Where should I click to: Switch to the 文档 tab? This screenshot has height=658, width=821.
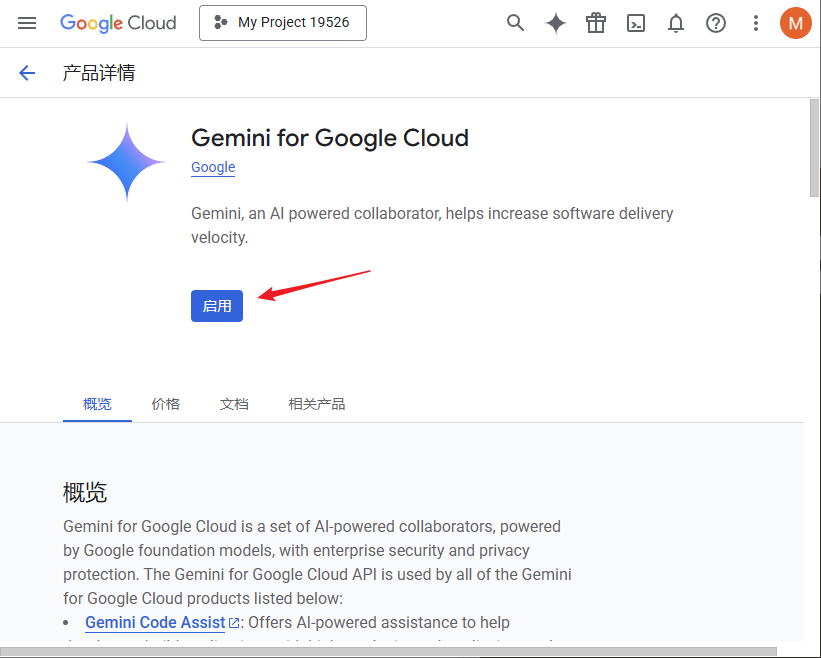point(234,403)
